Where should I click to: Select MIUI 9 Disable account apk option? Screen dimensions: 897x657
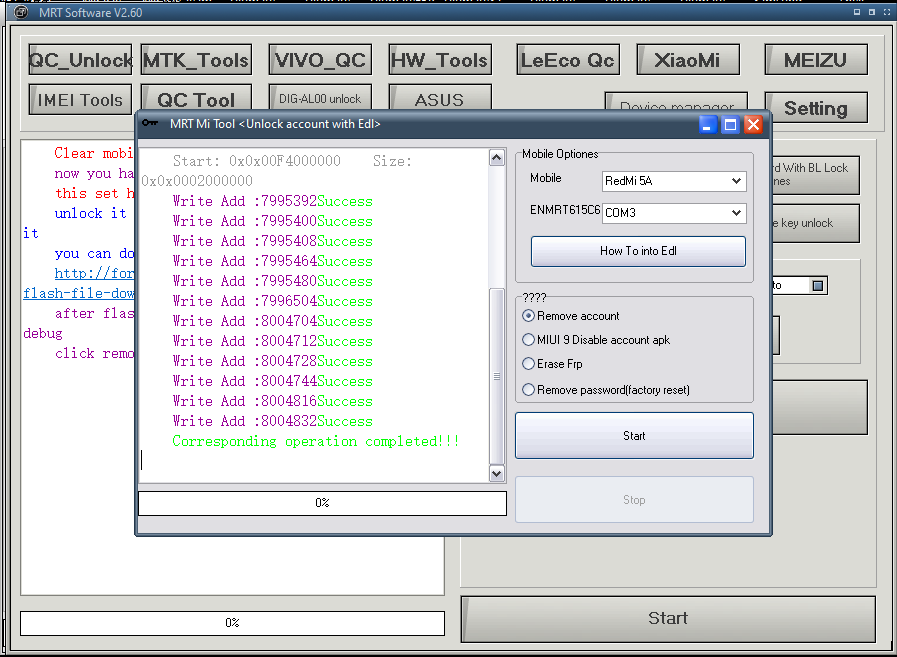pos(596,340)
